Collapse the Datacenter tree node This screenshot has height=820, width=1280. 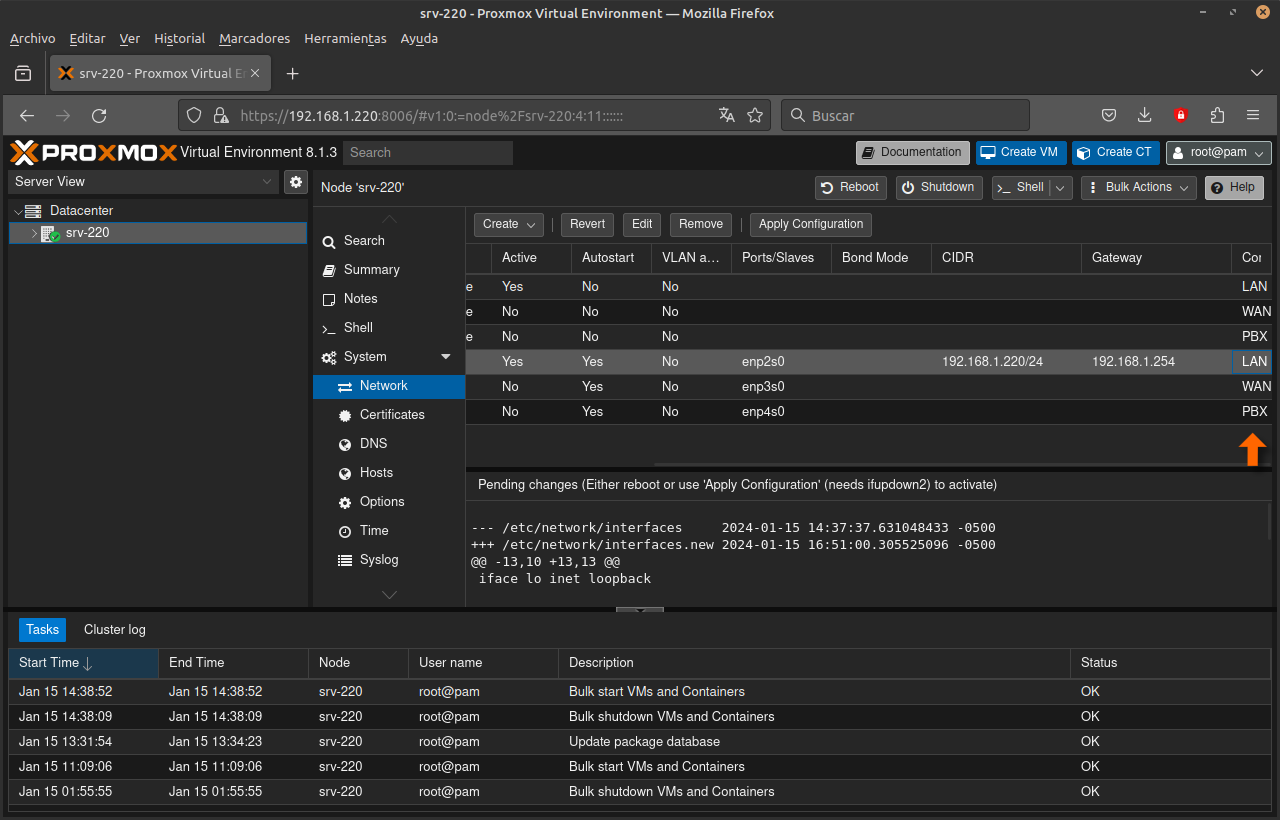coord(18,211)
